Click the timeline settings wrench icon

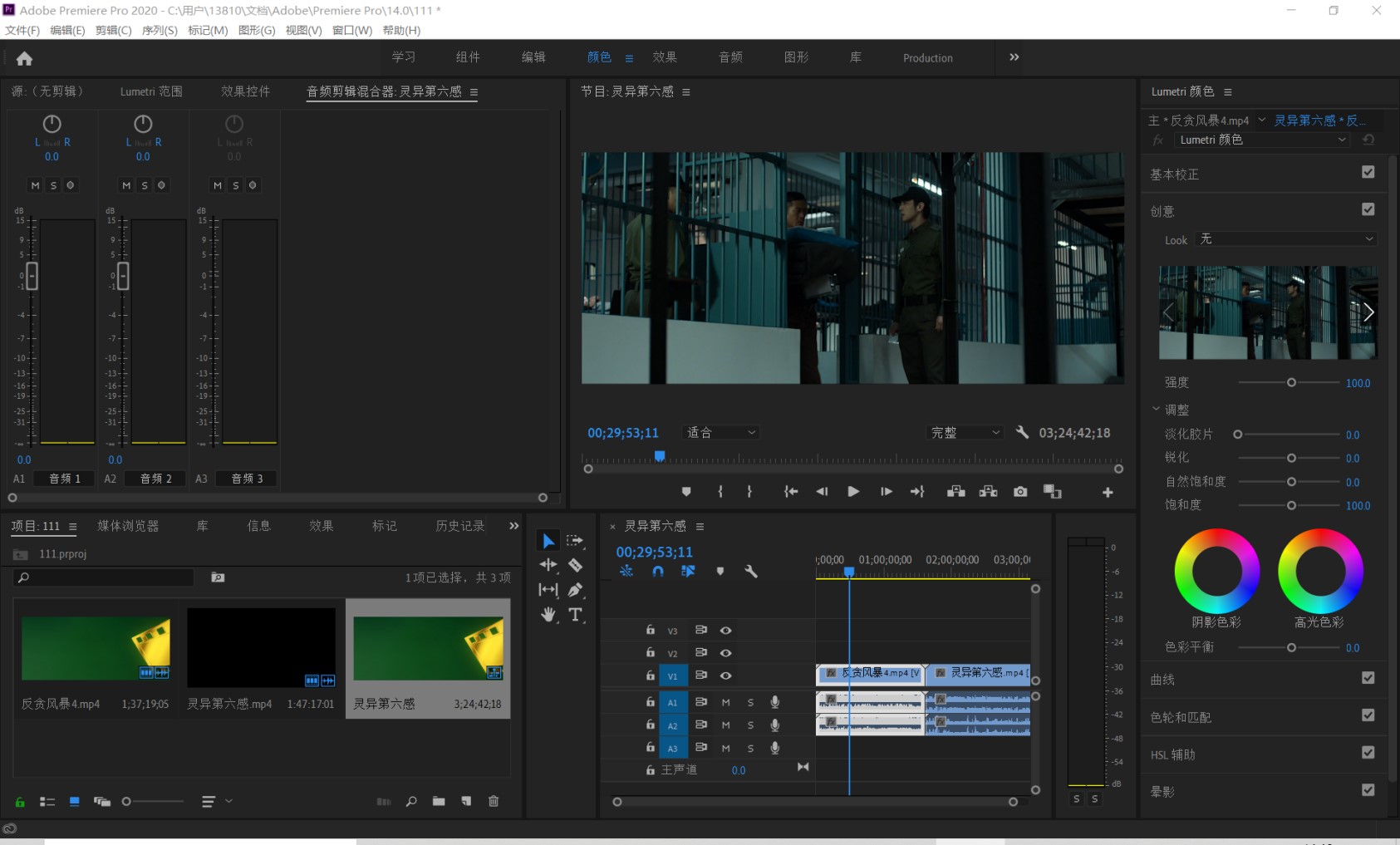(751, 572)
